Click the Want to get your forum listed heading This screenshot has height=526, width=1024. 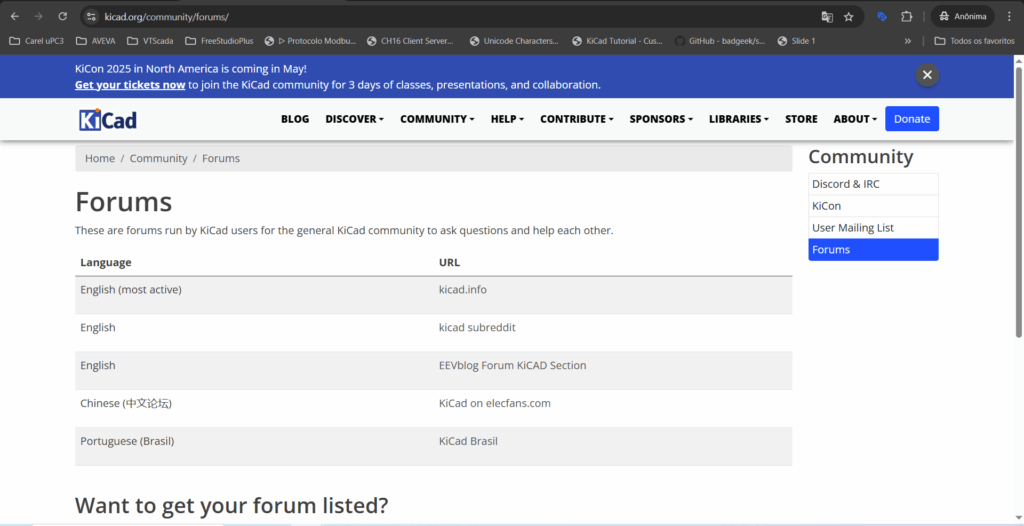(x=232, y=505)
